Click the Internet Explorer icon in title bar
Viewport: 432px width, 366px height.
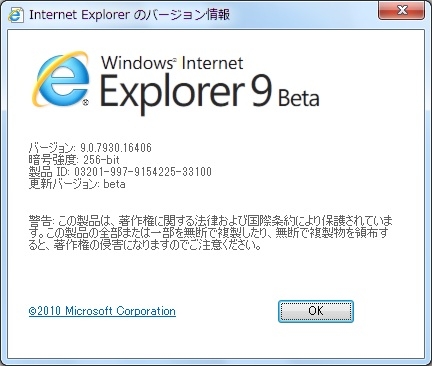pyautogui.click(x=15, y=15)
